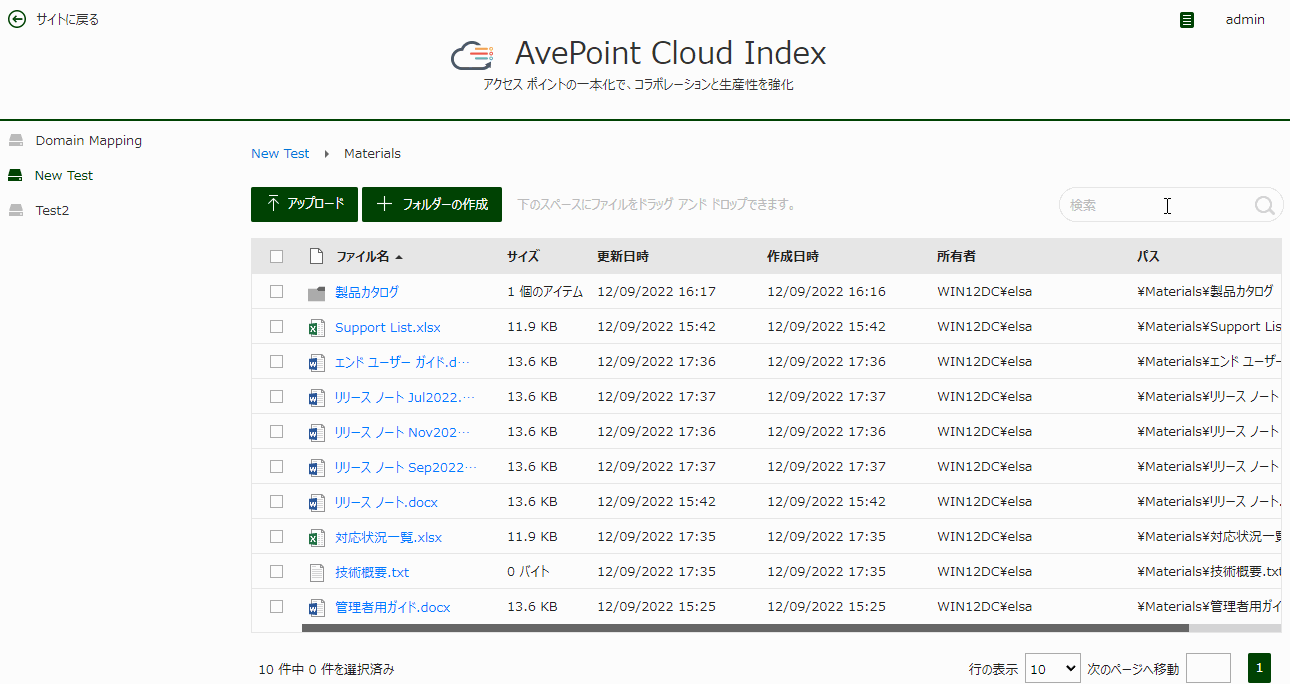Screen dimensions: 1290x684
Task: Go back via the サイトに戻る link
Action: tap(67, 19)
